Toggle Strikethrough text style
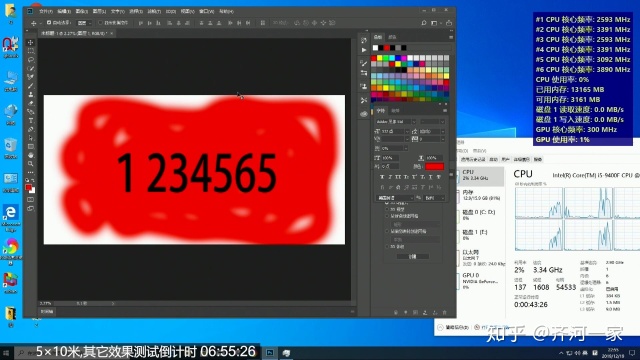This screenshot has height=360, width=640. pos(438,177)
